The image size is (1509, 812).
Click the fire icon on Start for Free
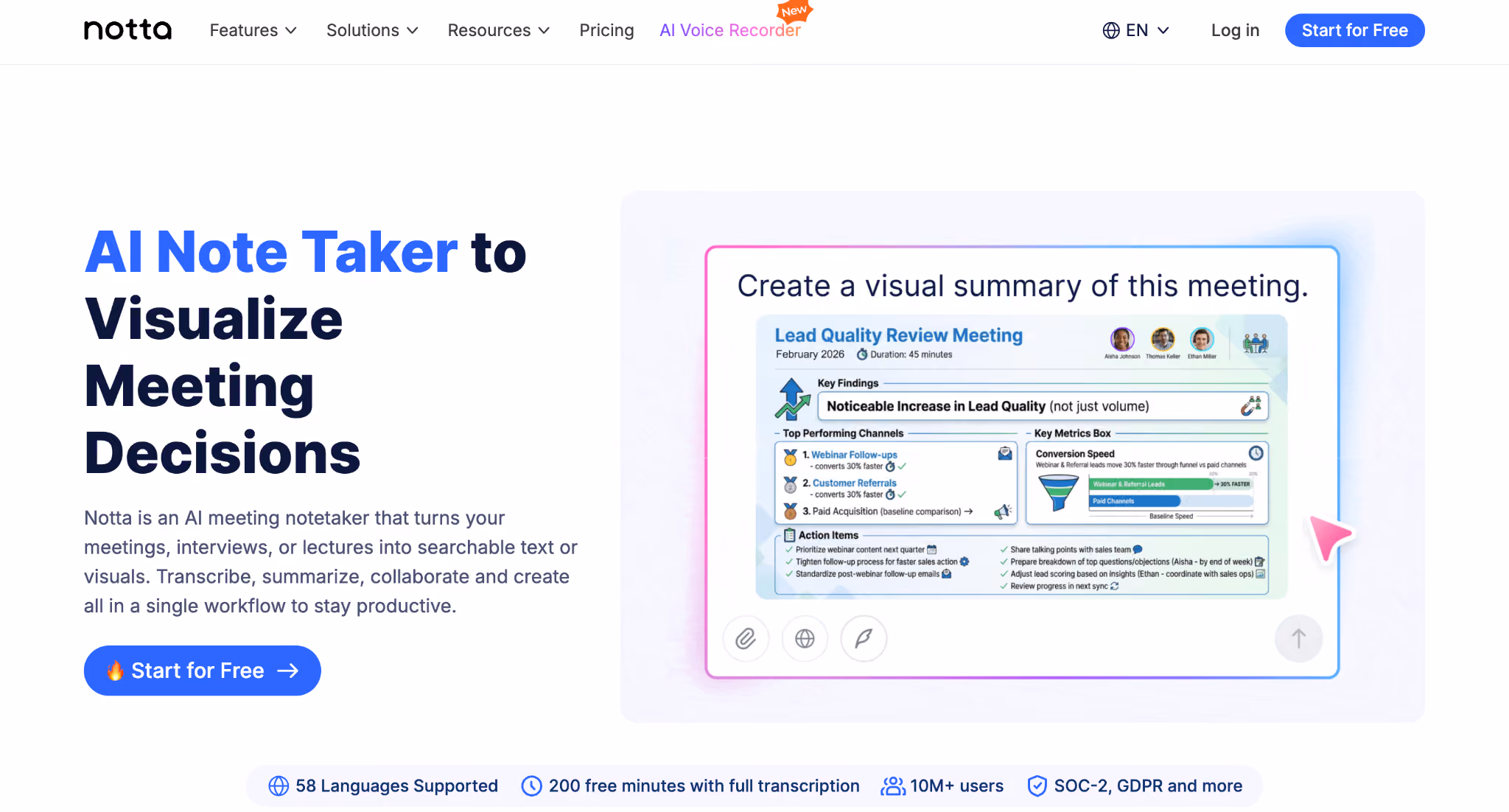115,671
